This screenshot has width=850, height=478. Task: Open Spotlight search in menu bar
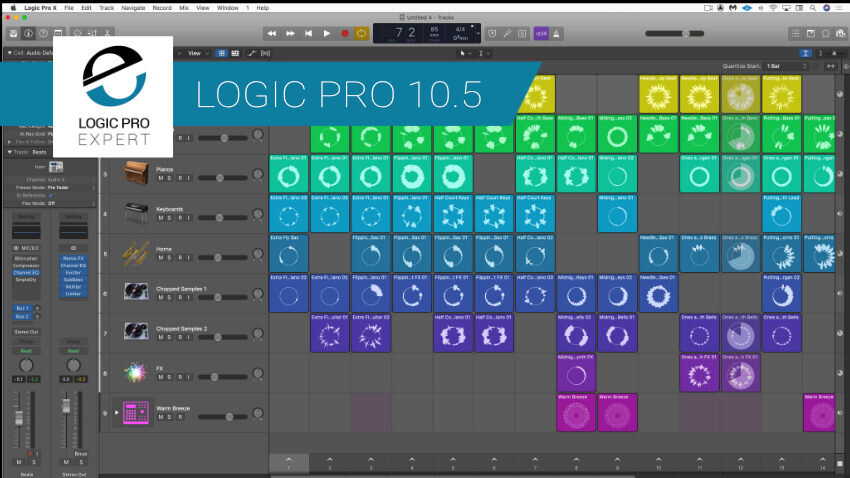tap(813, 8)
